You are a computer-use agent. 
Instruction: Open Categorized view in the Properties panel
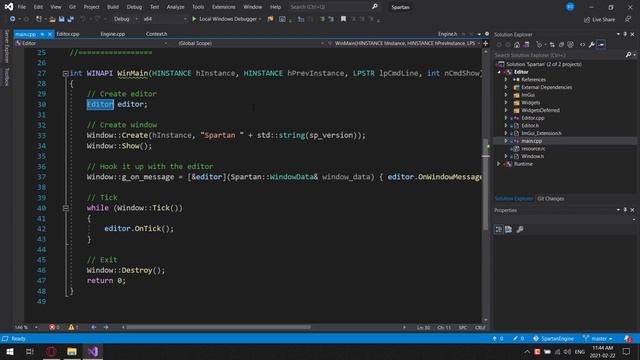(499, 229)
